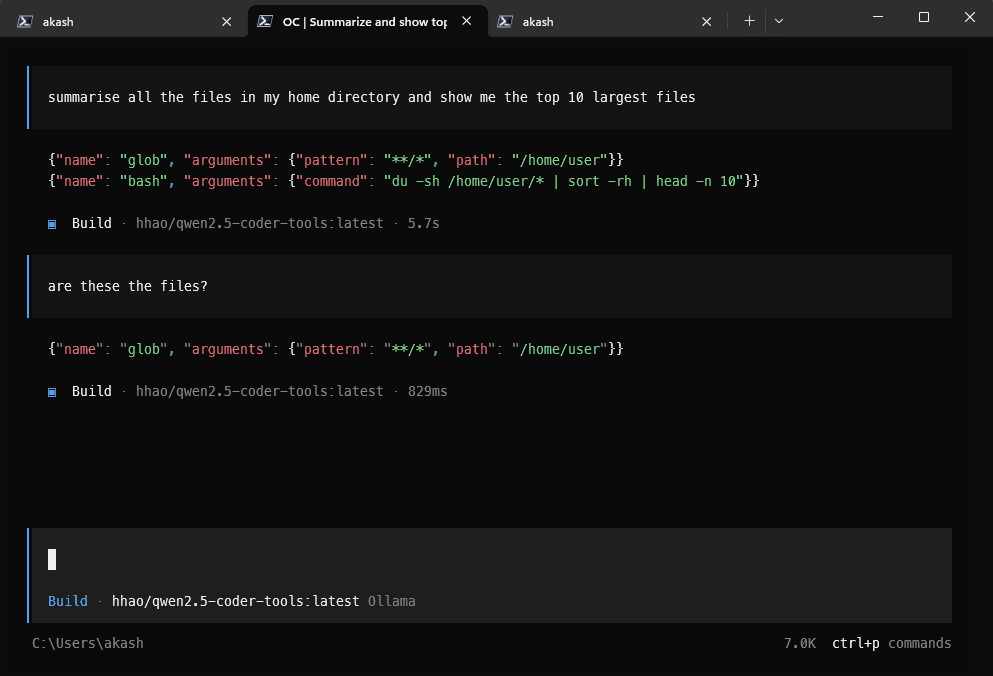Click the 'summarise all the files' message

490,97
